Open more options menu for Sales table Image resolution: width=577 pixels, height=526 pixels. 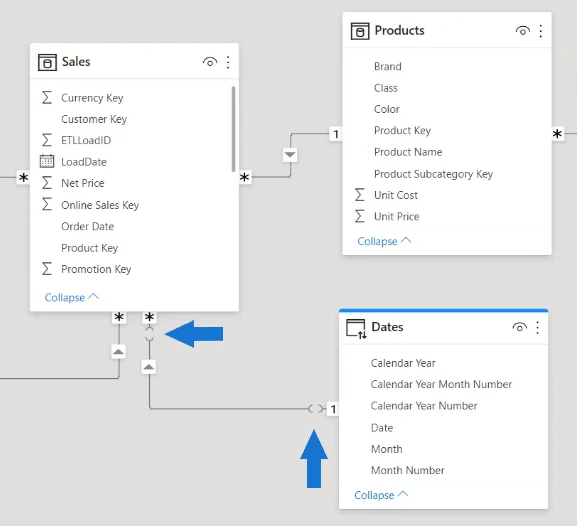click(228, 62)
